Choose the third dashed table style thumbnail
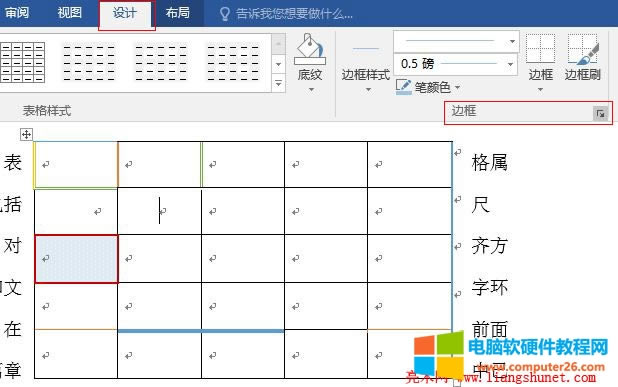Viewport: 618px width, 387px height. 161,63
